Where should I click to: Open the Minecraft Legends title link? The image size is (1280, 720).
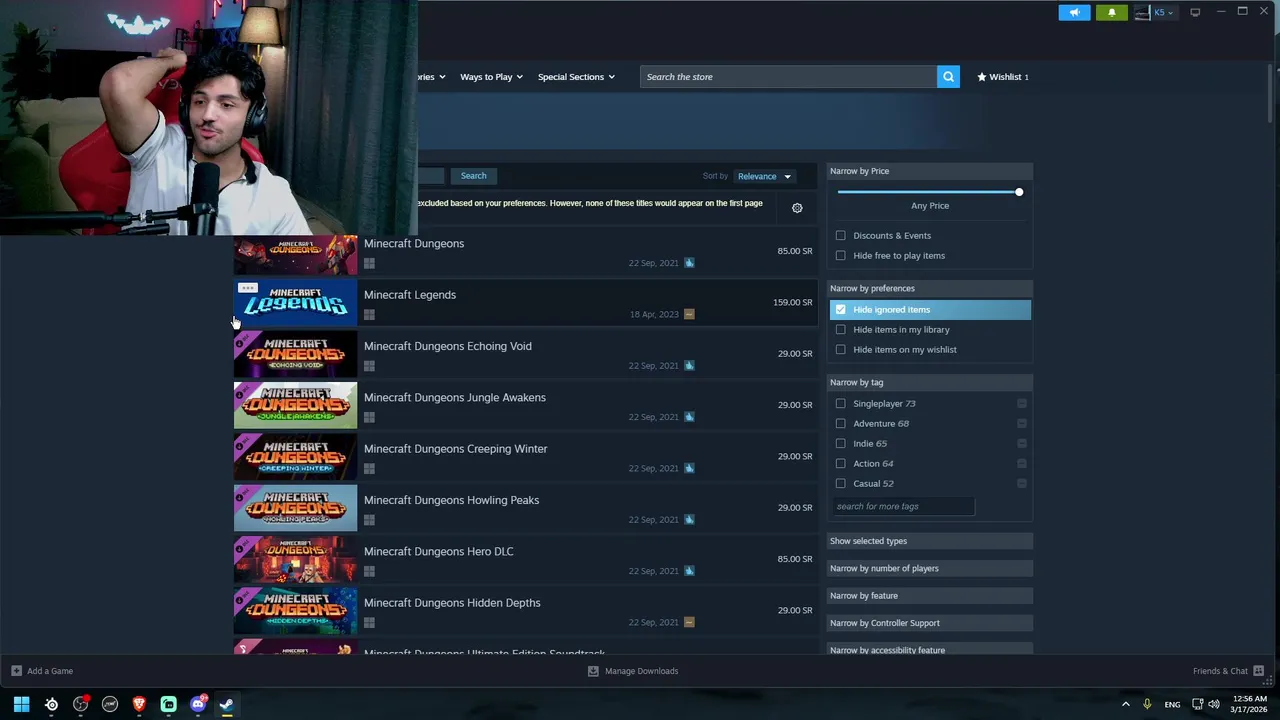pyautogui.click(x=410, y=295)
